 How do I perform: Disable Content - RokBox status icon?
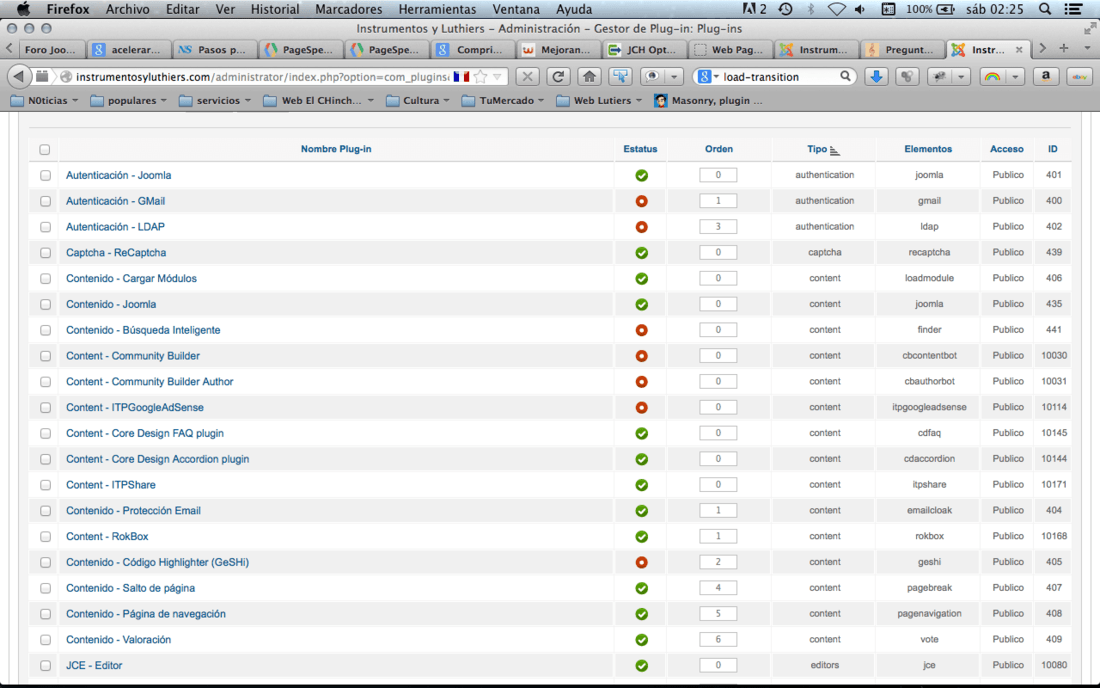641,537
